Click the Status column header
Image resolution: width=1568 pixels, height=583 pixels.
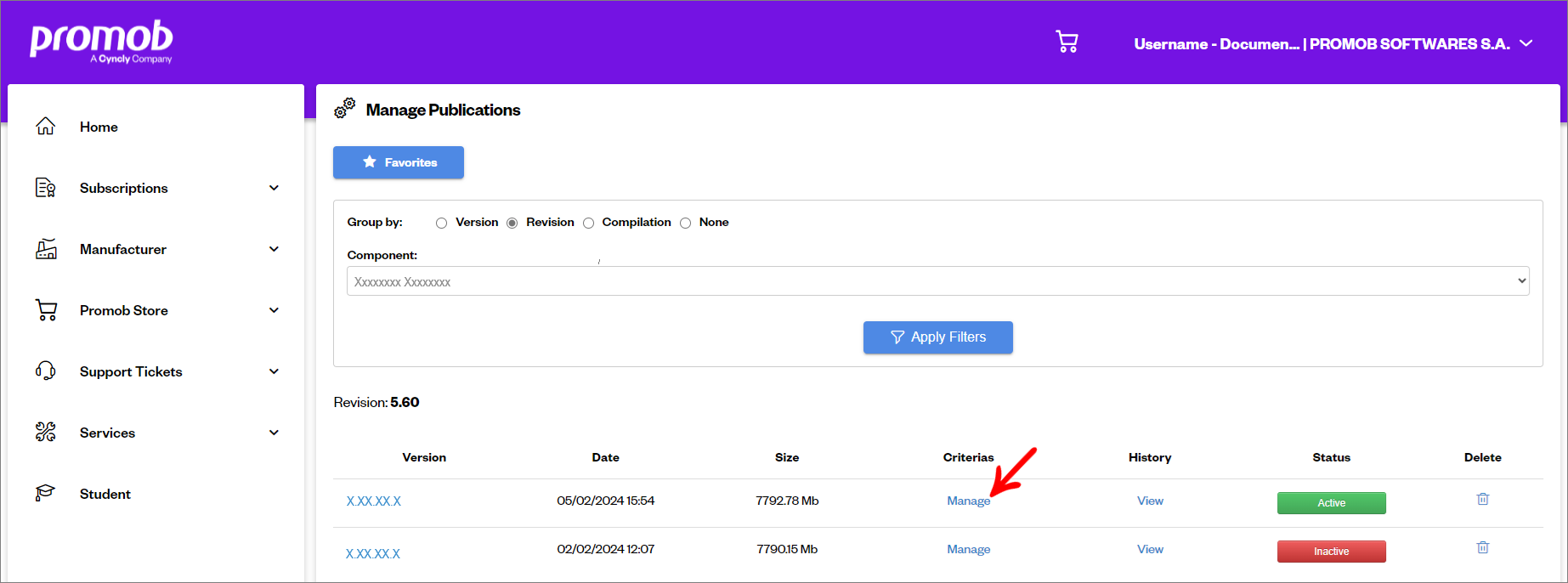1331,457
